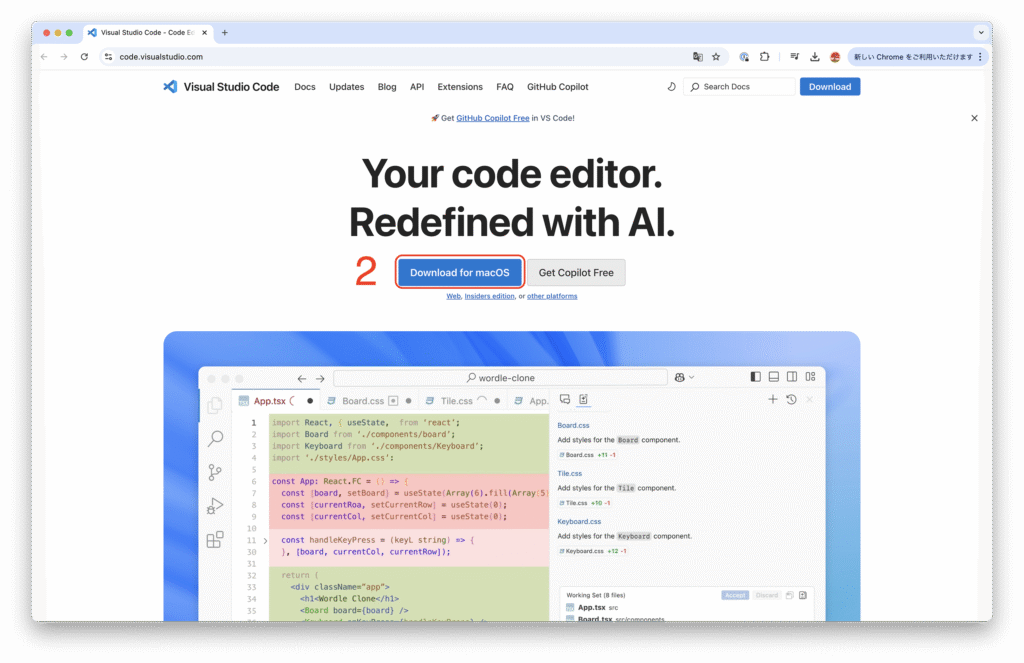Click the Keyboard.css heading in the chat panel
The height and width of the screenshot is (663, 1024).
(579, 522)
